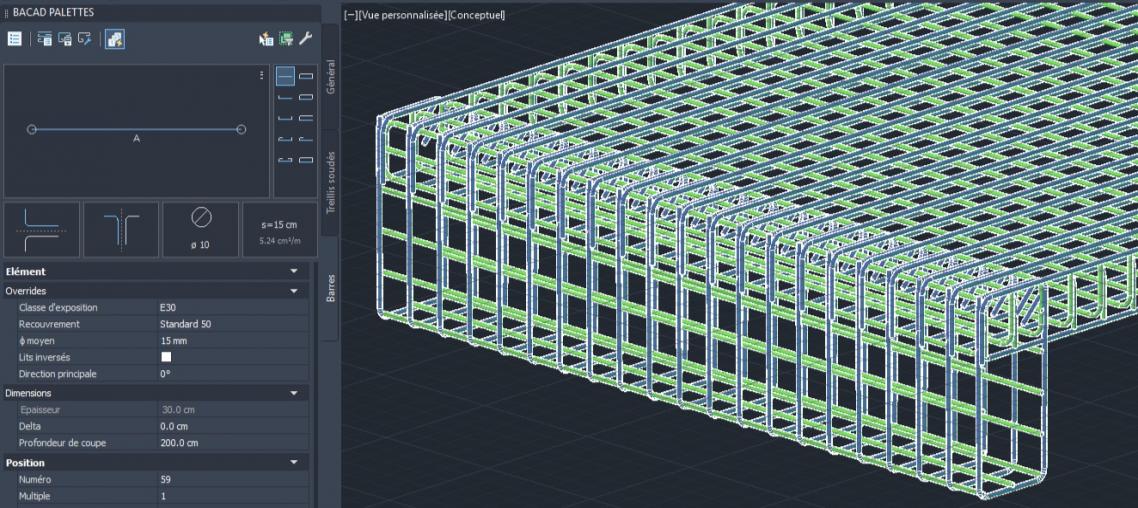Click the wrench settings icon
Screen dimensions: 1138x508
306,39
